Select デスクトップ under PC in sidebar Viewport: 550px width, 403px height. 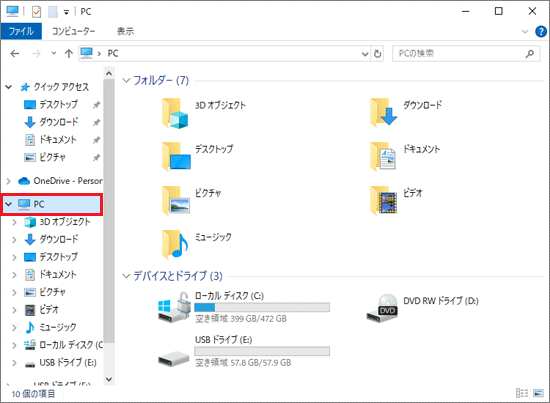point(51,257)
